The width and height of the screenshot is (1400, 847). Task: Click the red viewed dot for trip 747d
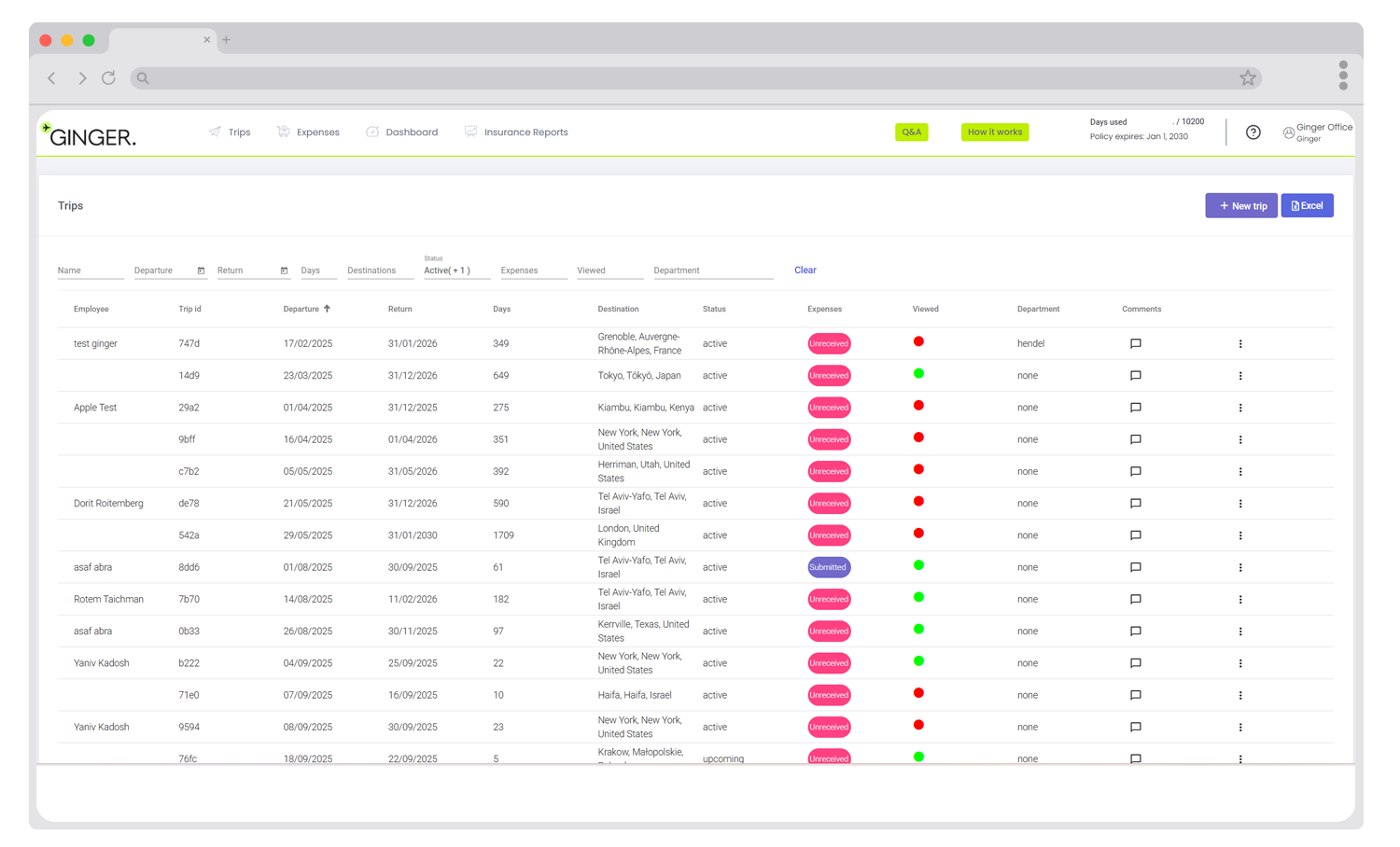pos(918,341)
